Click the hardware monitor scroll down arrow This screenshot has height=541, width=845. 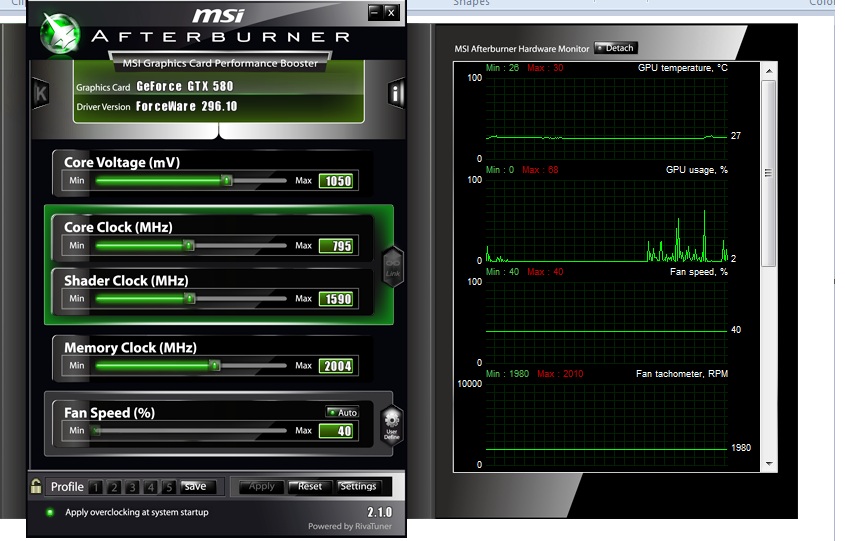(769, 464)
